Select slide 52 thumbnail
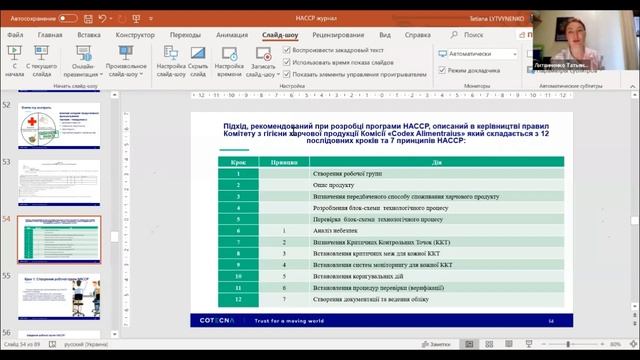The width and height of the screenshot is (640, 360). [59, 125]
